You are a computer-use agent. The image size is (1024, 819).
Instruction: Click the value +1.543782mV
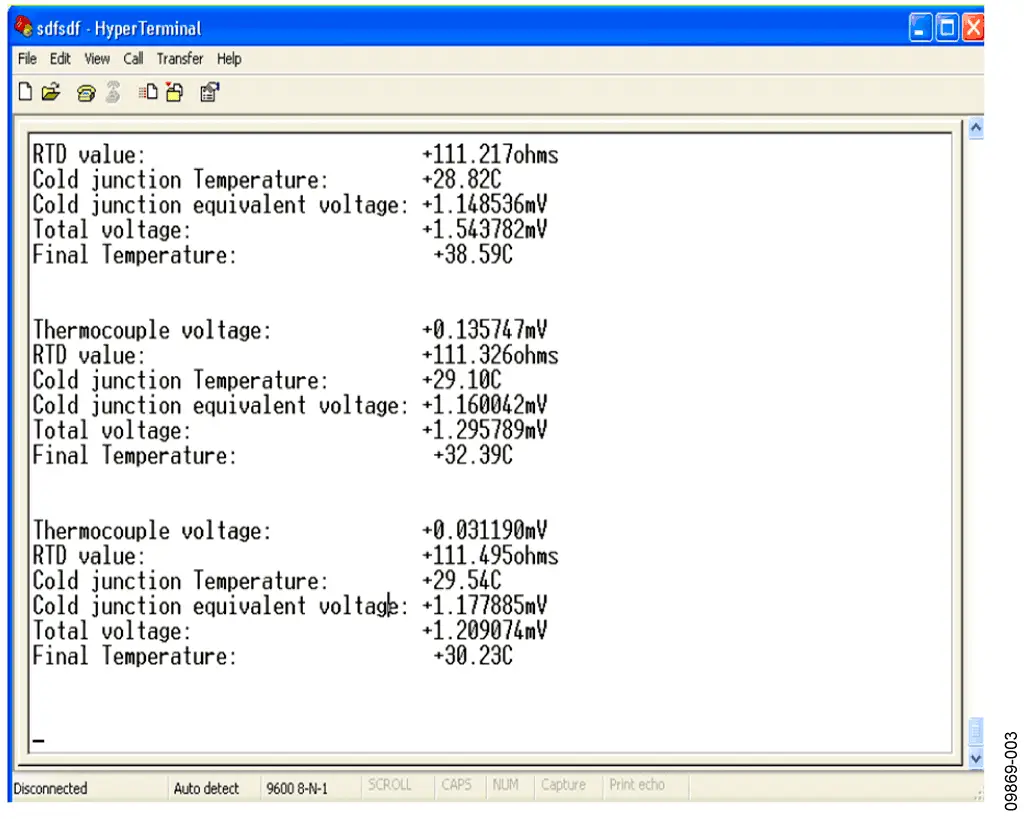(484, 229)
